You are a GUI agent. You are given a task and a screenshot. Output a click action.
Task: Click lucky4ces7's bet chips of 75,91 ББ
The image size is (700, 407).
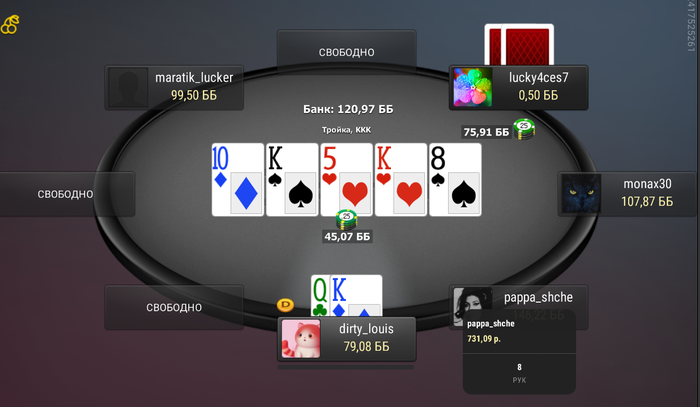[524, 129]
